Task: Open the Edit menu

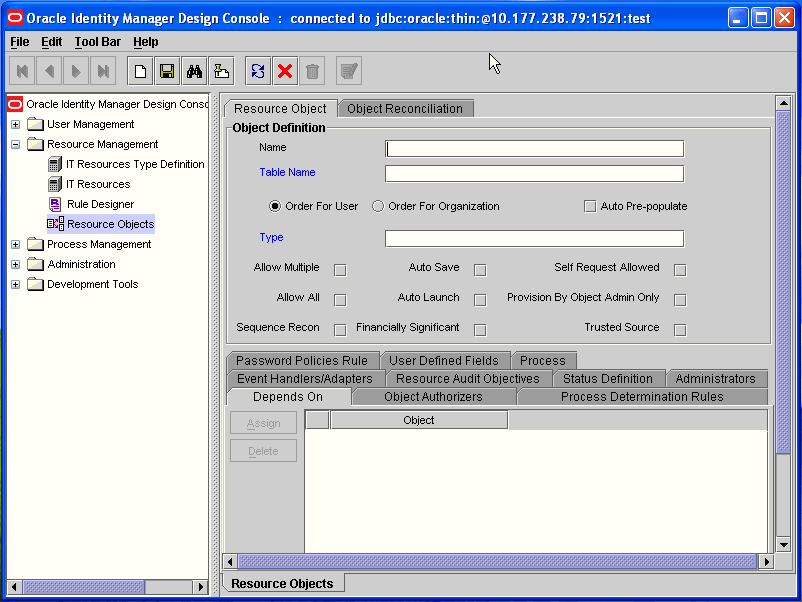Action: click(52, 42)
